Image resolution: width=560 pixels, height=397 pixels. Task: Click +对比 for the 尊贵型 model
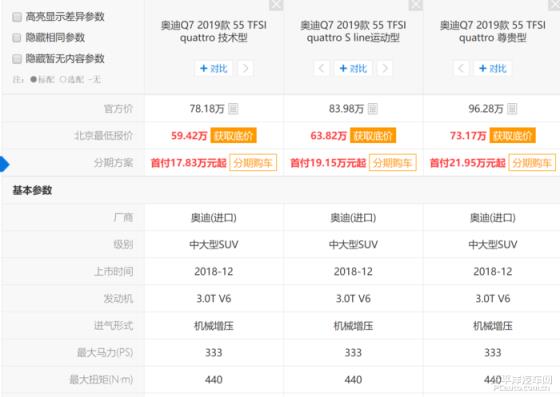492,68
